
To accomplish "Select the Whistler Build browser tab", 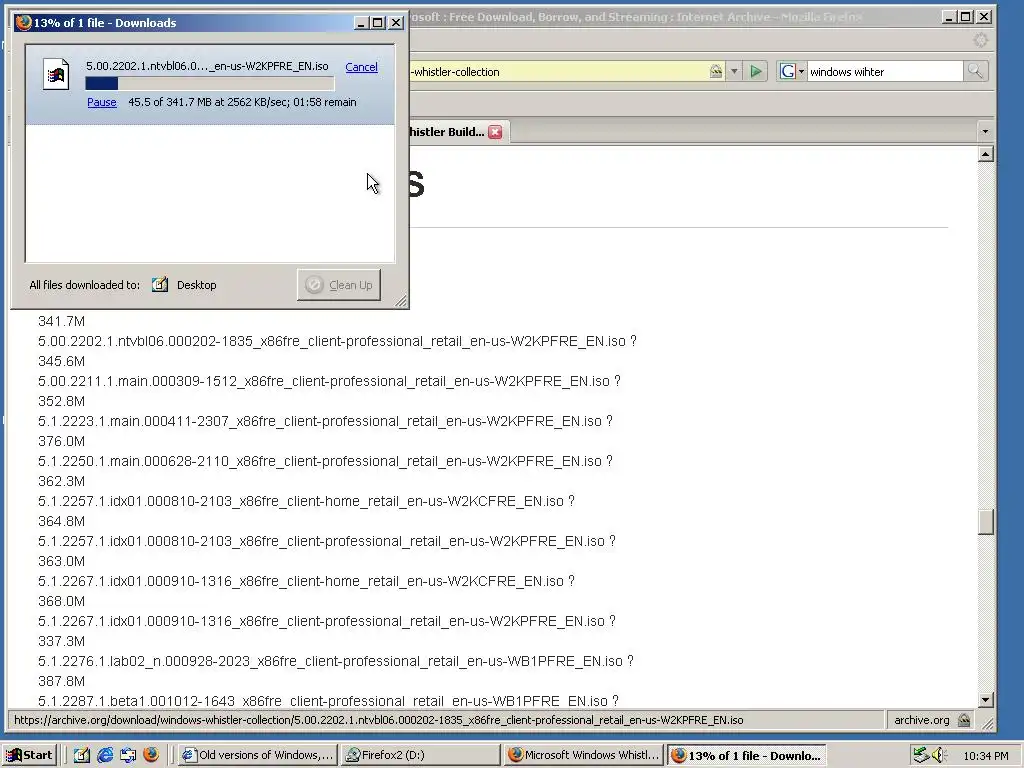I will click(x=447, y=132).
